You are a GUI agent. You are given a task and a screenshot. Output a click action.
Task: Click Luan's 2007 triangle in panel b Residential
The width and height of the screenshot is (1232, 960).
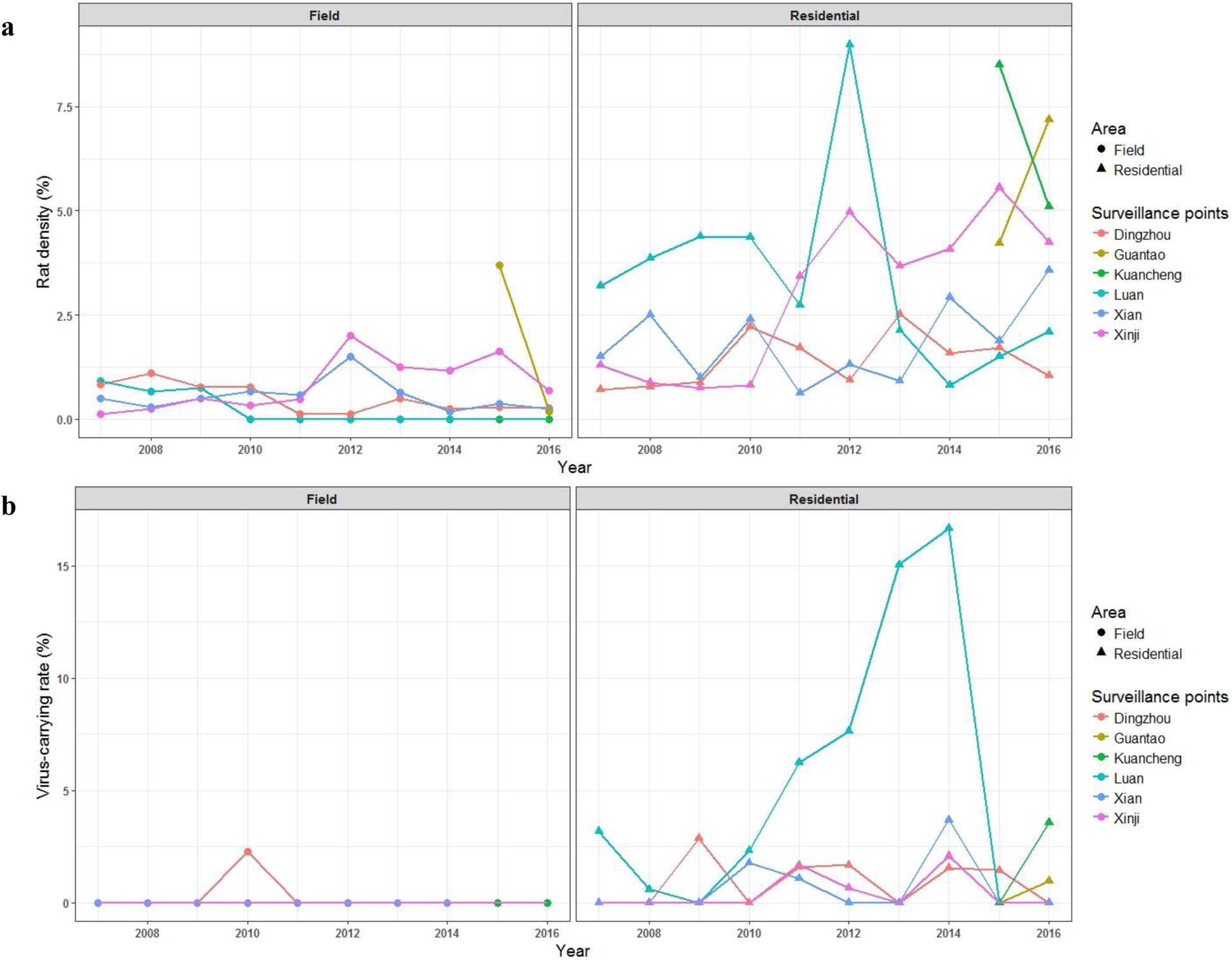(x=599, y=830)
